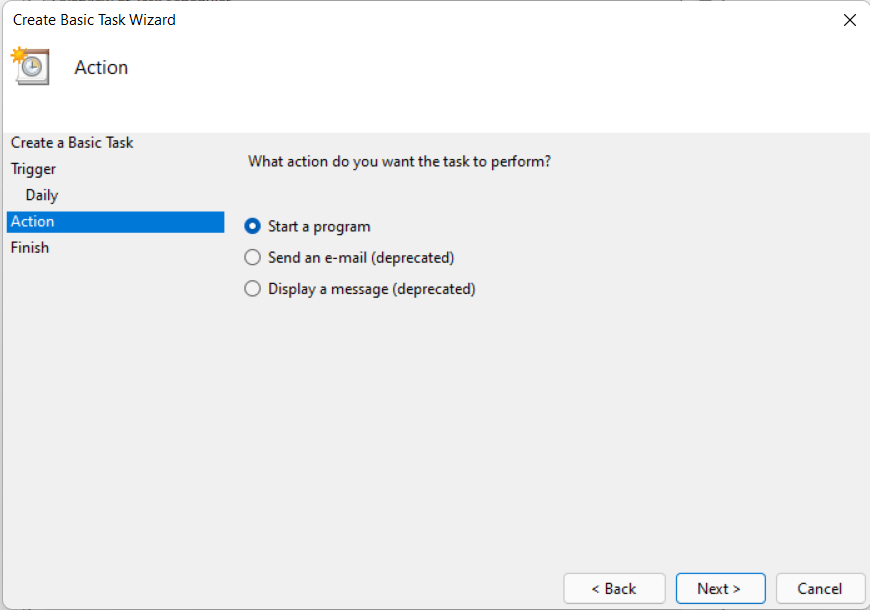Go to the Trigger step

pyautogui.click(x=33, y=168)
